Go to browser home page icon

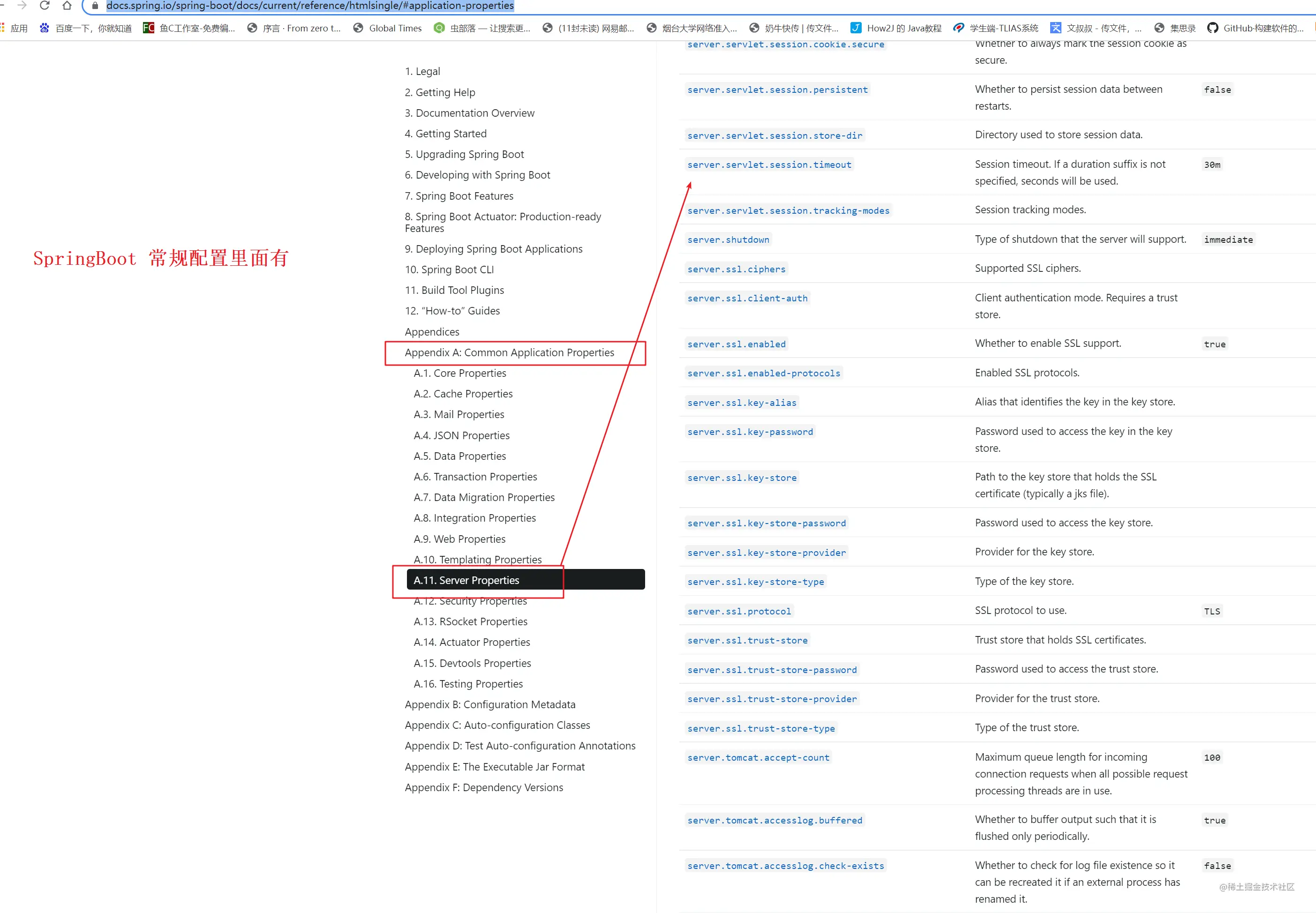67,6
